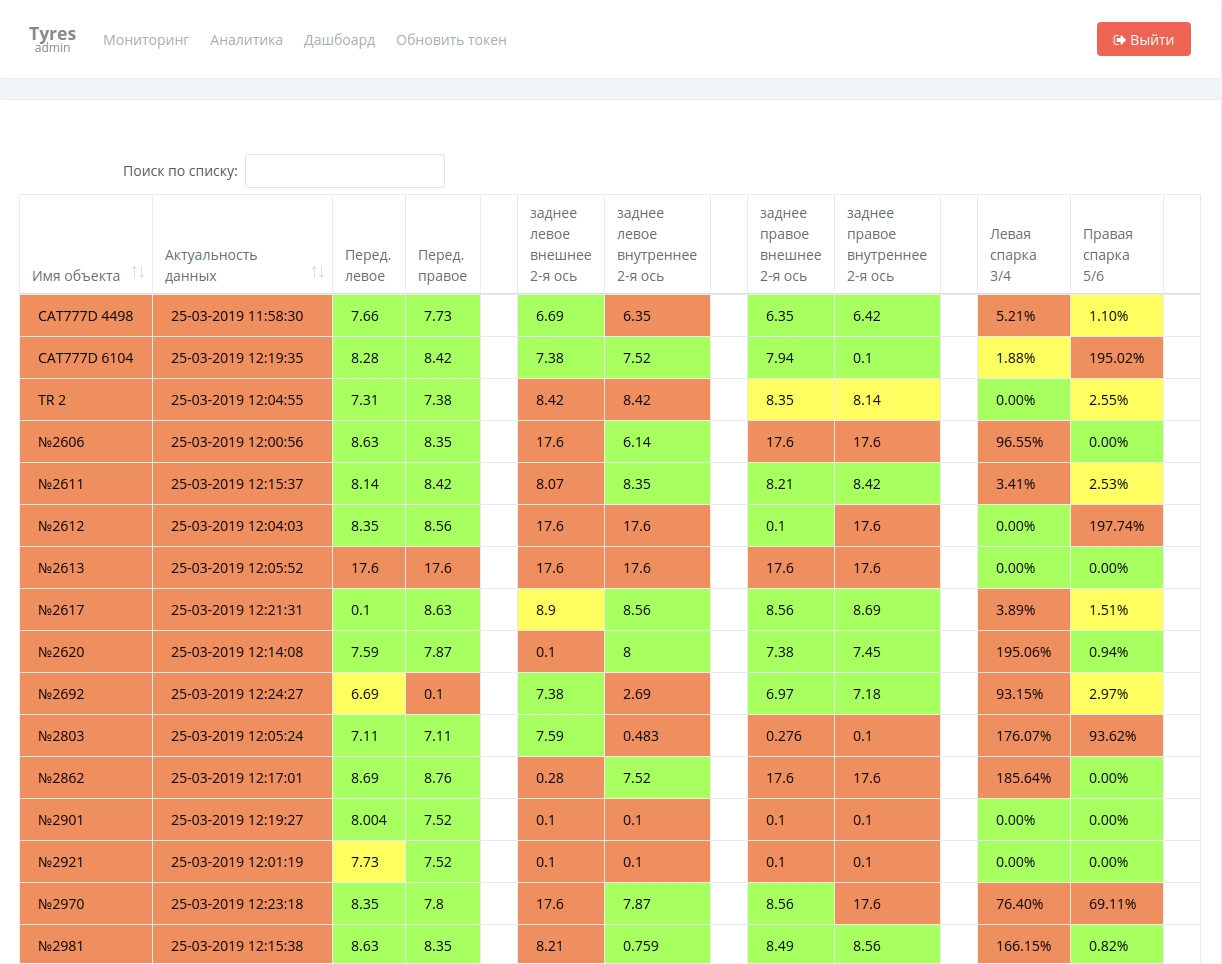Go to the Дашбоард page
Image resolution: width=1222 pixels, height=964 pixels.
[339, 40]
